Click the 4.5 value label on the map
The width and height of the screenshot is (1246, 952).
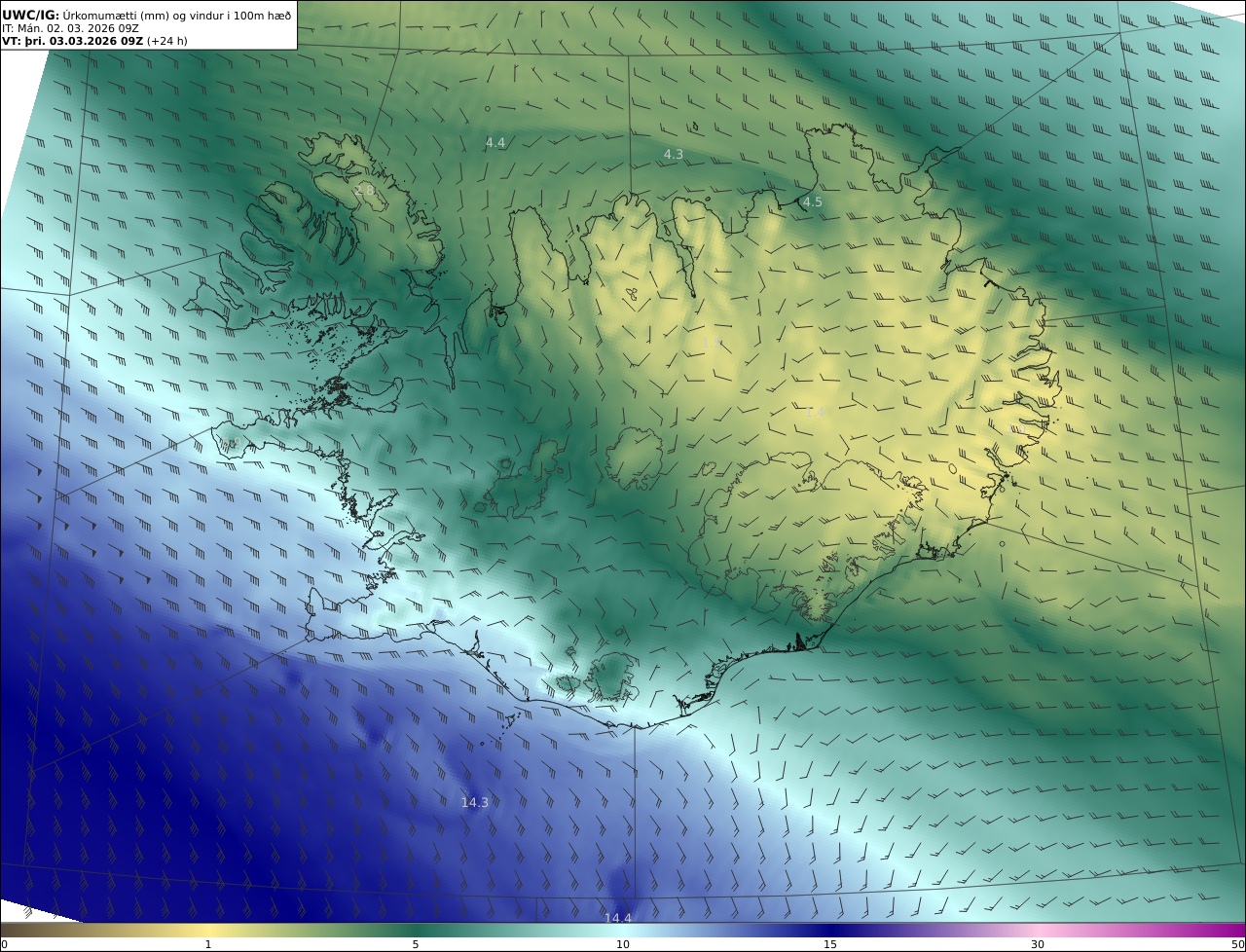813,202
